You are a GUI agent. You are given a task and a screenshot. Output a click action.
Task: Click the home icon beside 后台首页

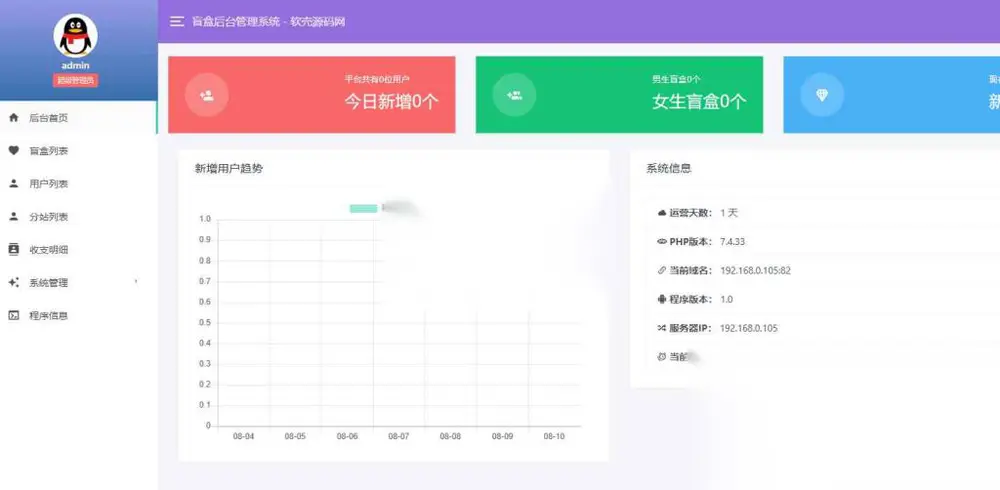pyautogui.click(x=13, y=118)
